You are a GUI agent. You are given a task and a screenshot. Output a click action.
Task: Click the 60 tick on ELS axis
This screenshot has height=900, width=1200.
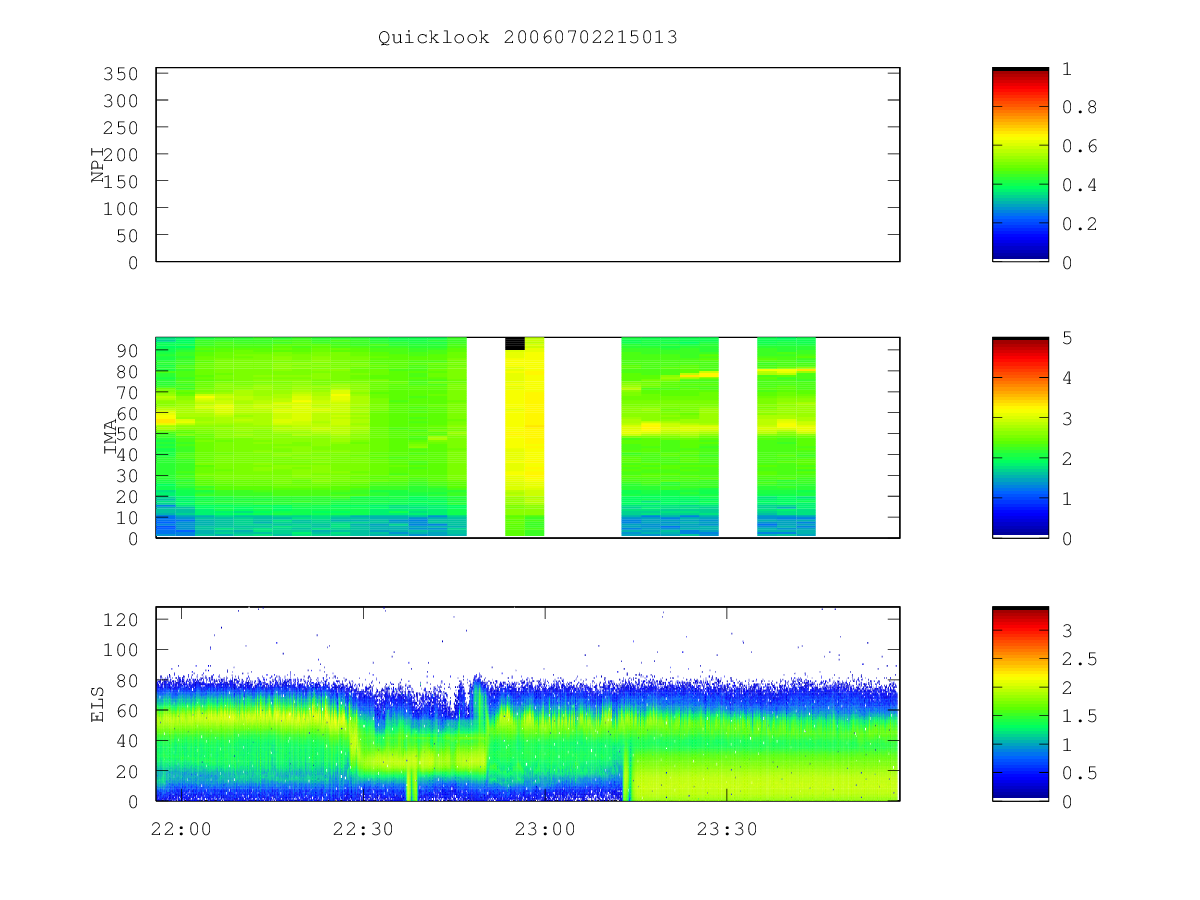[127, 710]
